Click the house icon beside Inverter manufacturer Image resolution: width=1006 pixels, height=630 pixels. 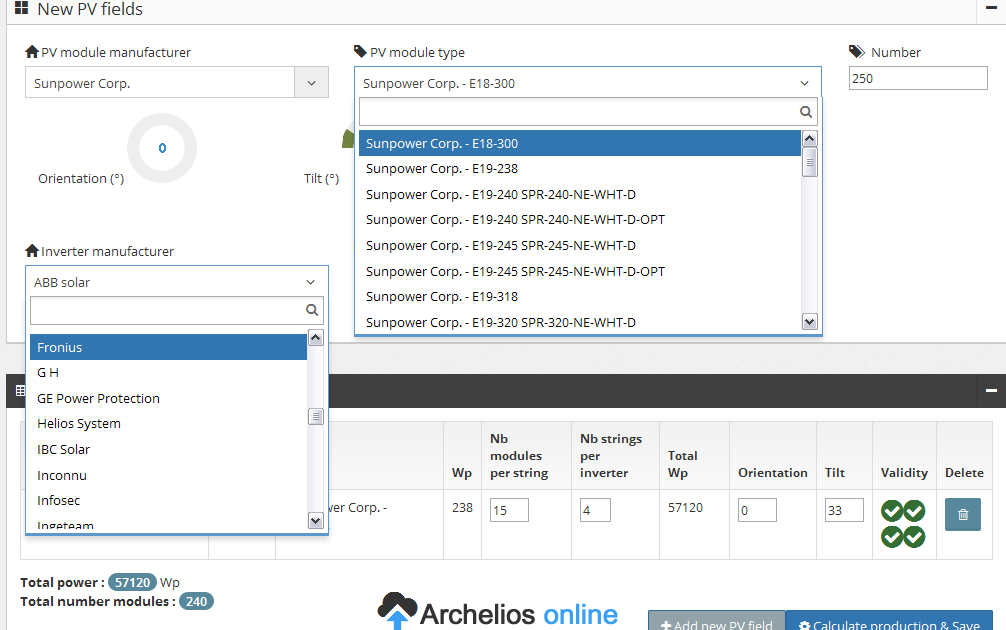[x=32, y=251]
